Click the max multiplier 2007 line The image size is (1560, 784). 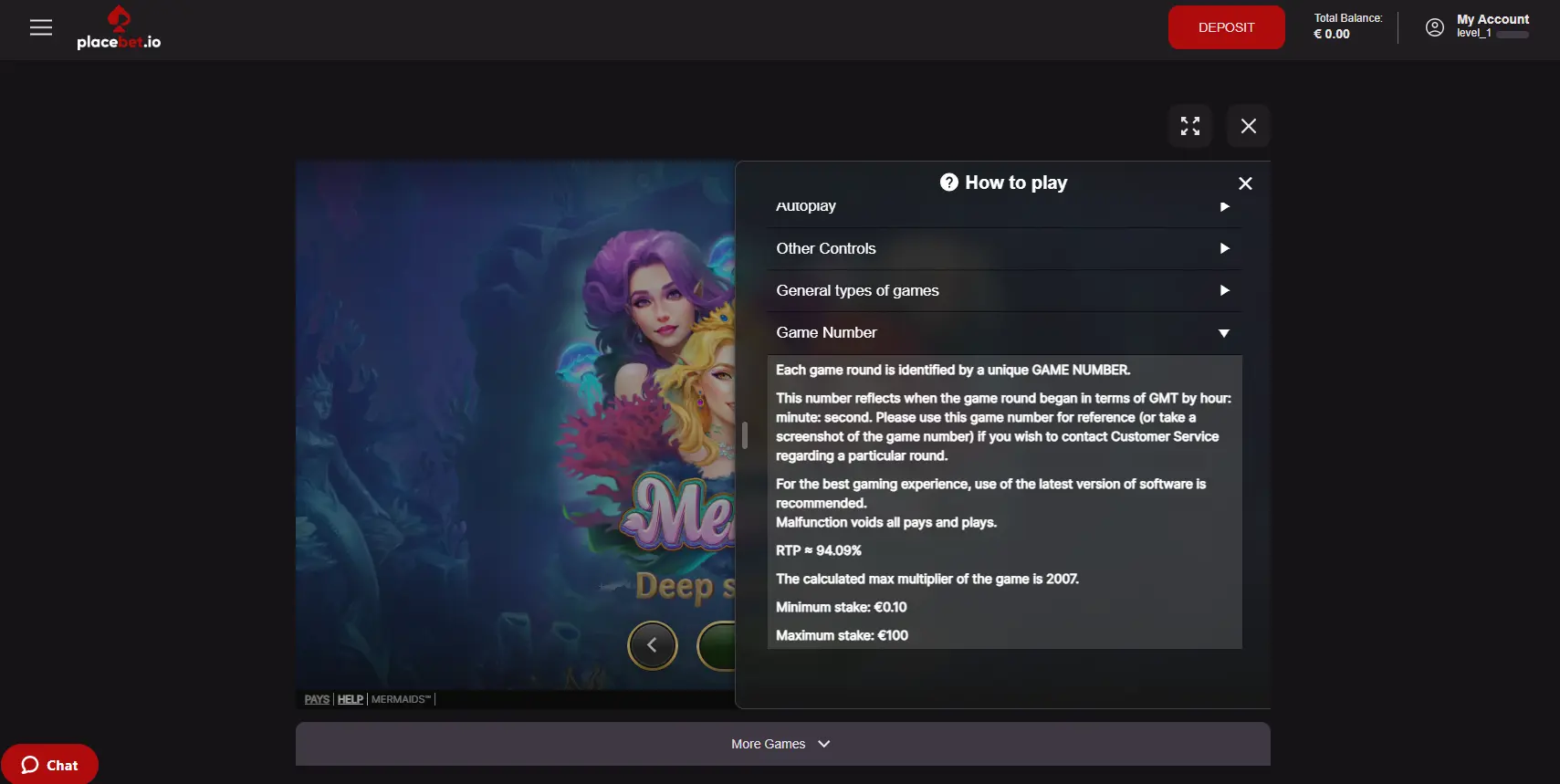point(927,579)
